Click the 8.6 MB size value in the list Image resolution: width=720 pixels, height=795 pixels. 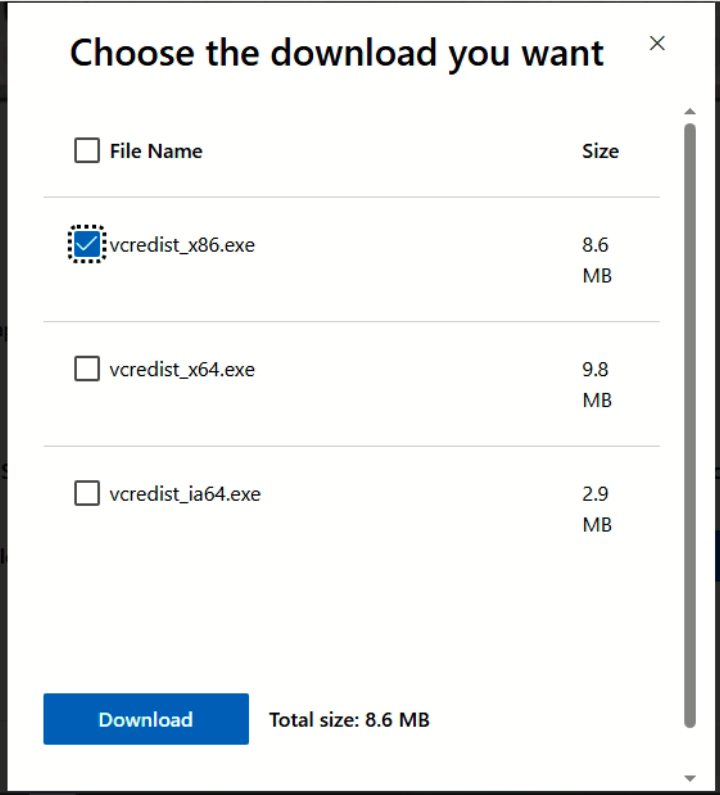point(596,259)
